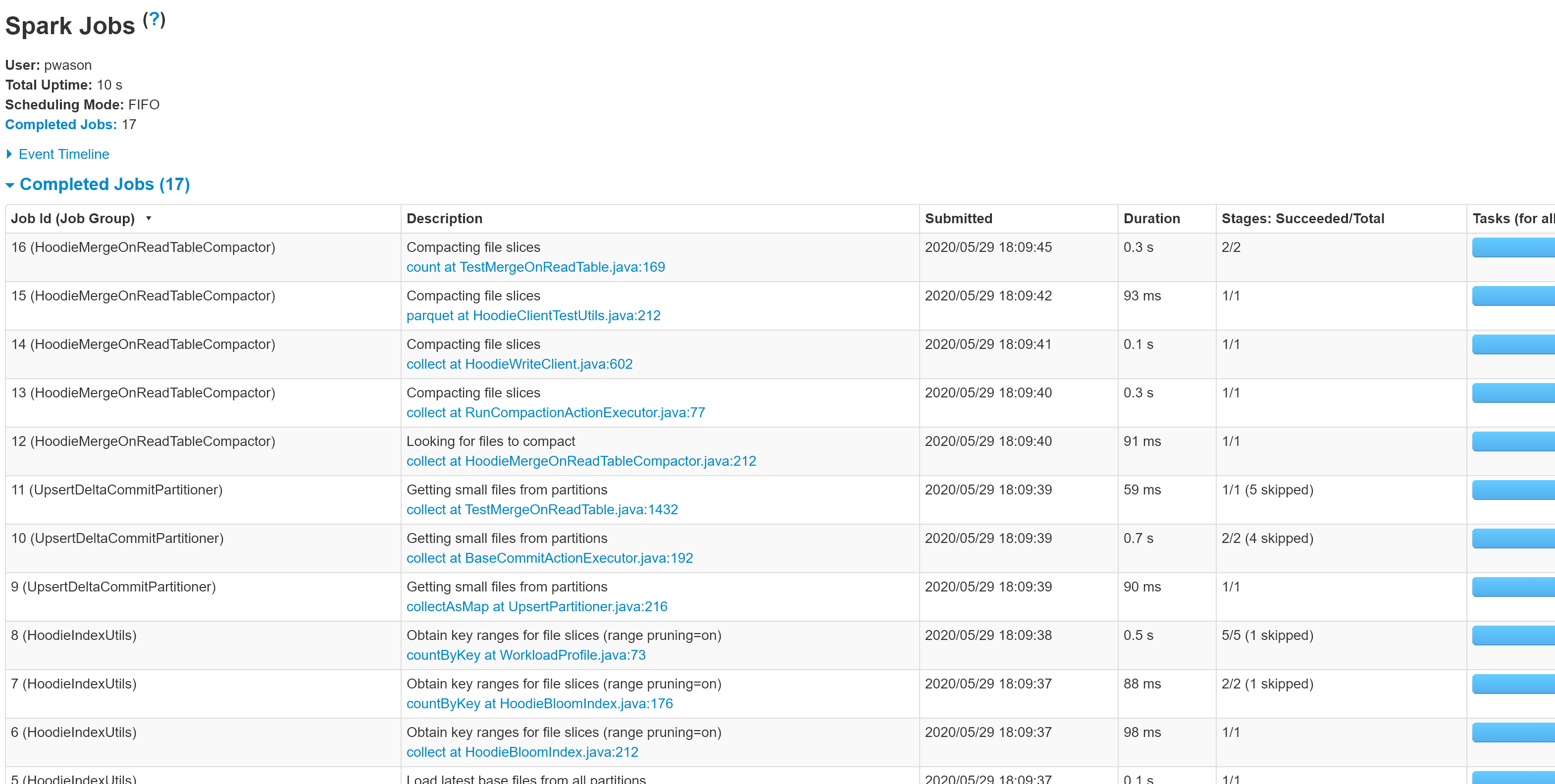This screenshot has height=784, width=1555.
Task: Sort table by Description column header
Action: (x=444, y=218)
